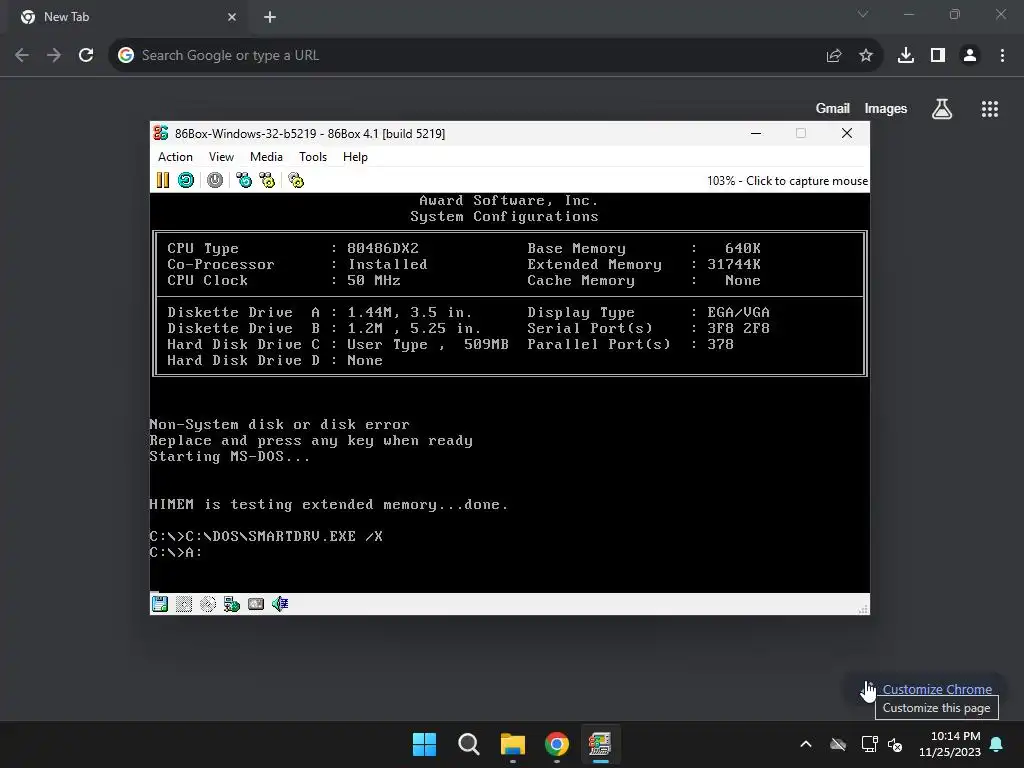Open the View menu in 86Box
The height and width of the screenshot is (768, 1024).
pos(221,157)
